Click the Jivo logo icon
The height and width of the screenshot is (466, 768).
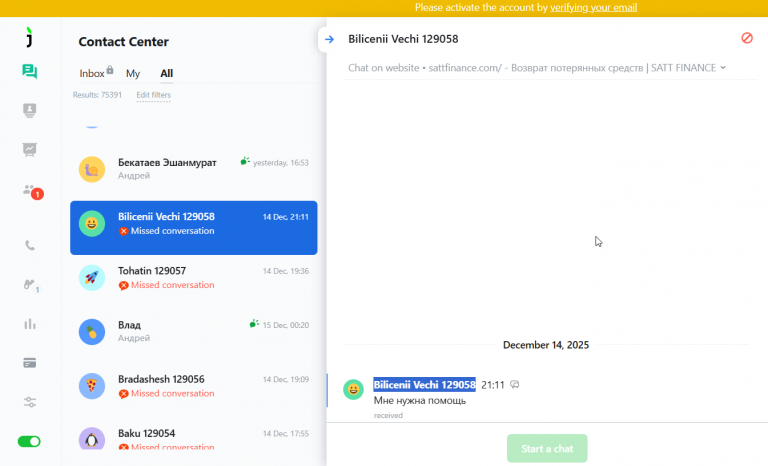pyautogui.click(x=29, y=37)
